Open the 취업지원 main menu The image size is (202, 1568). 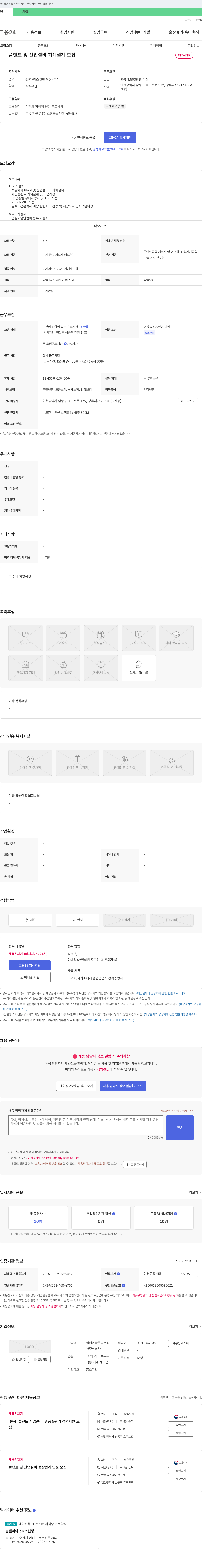point(67,32)
